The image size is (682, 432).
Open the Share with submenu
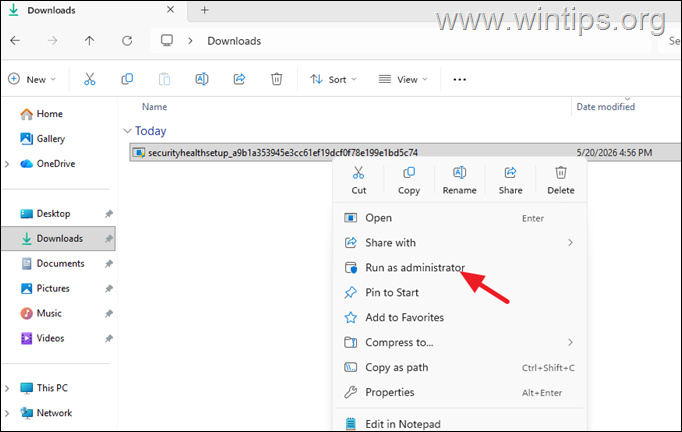[x=459, y=243]
